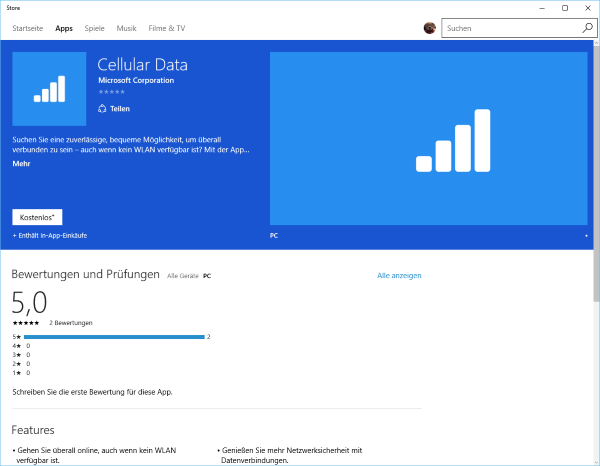Click the Cellular Data title
600x466 pixels.
pos(142,65)
